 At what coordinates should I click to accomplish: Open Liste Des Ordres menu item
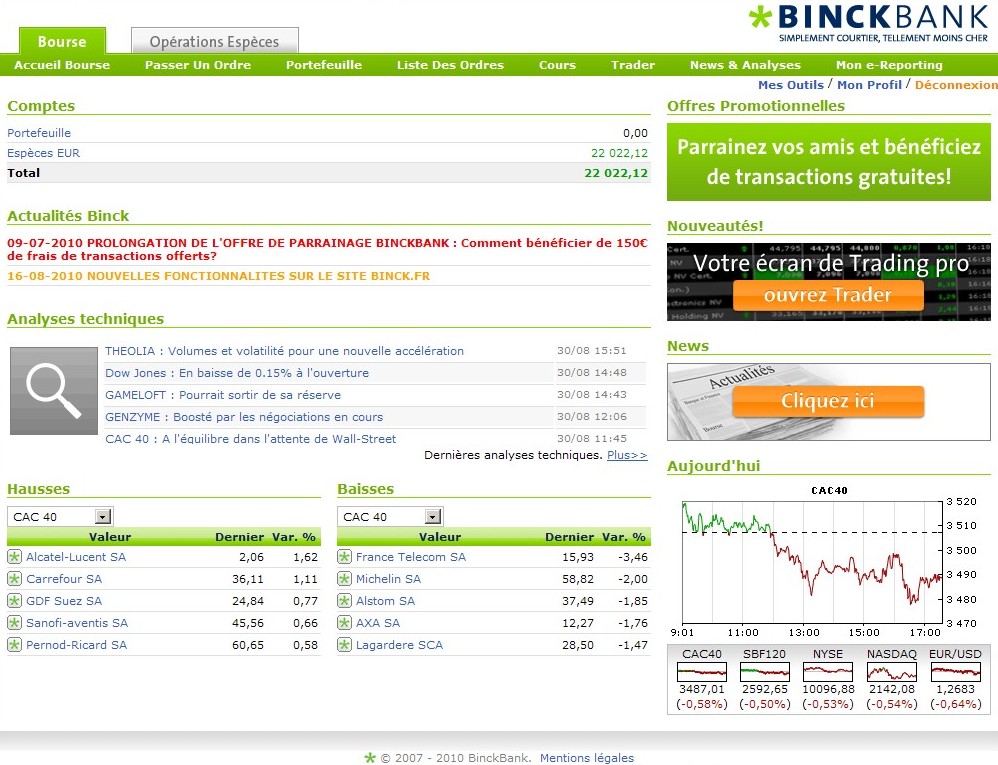click(x=450, y=65)
